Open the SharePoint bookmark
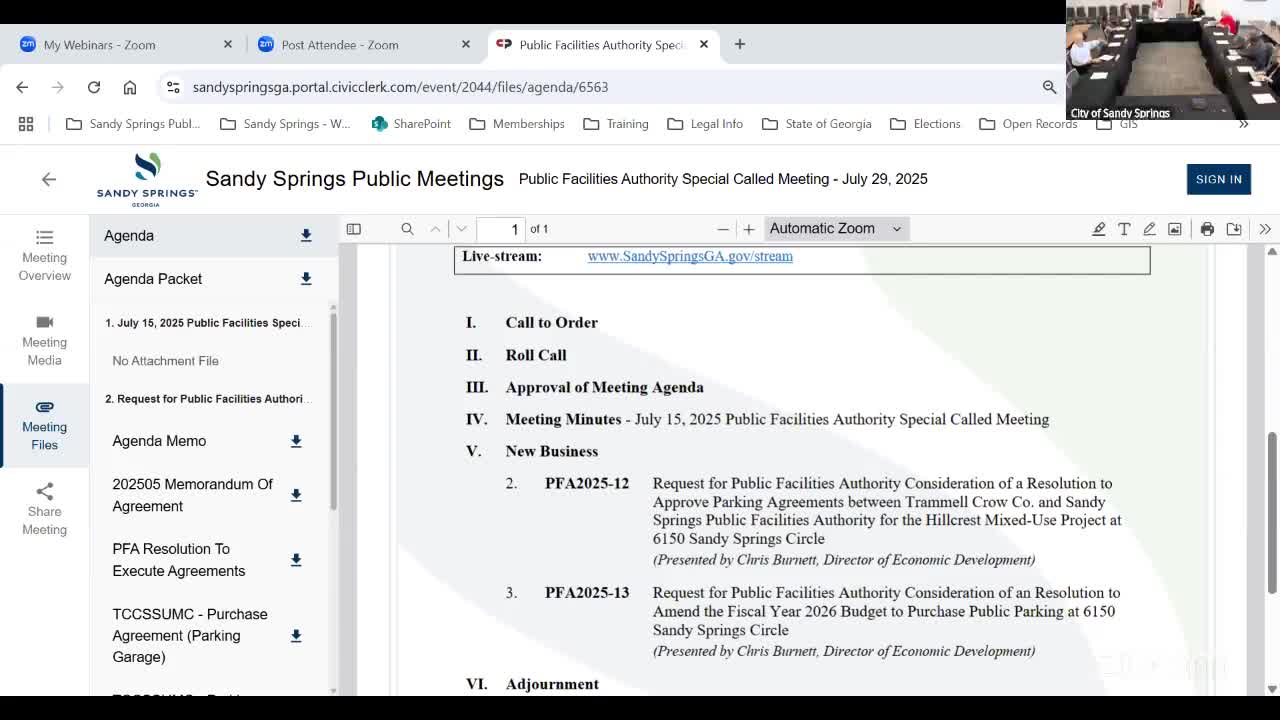Image resolution: width=1280 pixels, height=720 pixels. [411, 124]
